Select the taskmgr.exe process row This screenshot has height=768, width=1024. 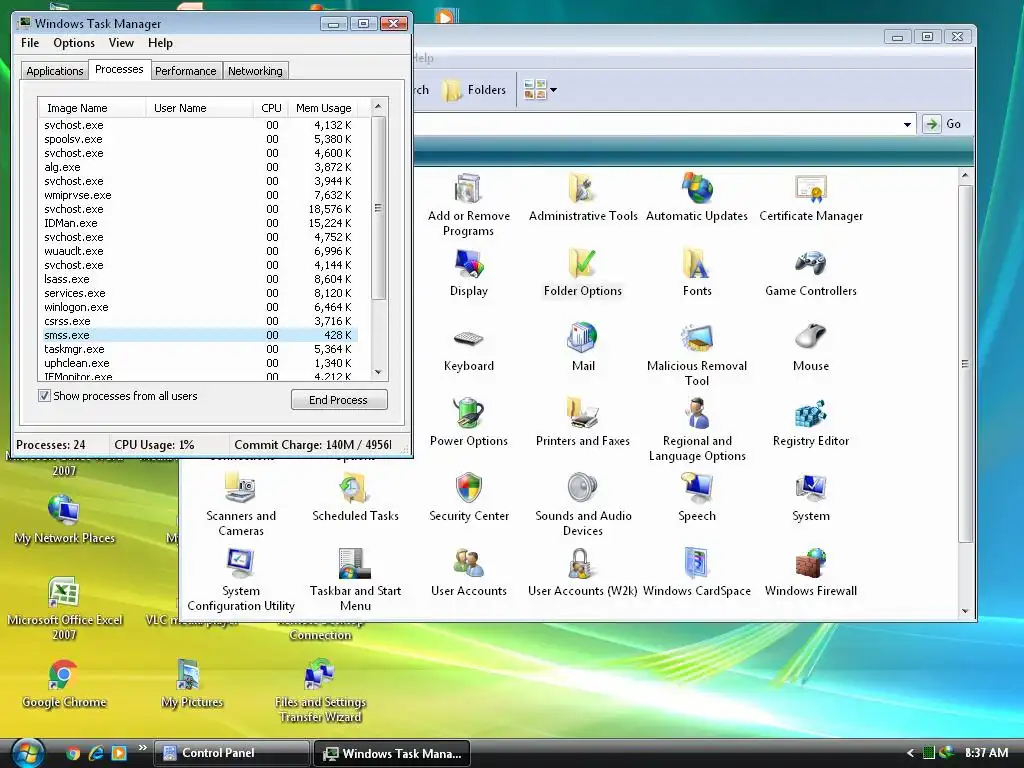pos(198,349)
